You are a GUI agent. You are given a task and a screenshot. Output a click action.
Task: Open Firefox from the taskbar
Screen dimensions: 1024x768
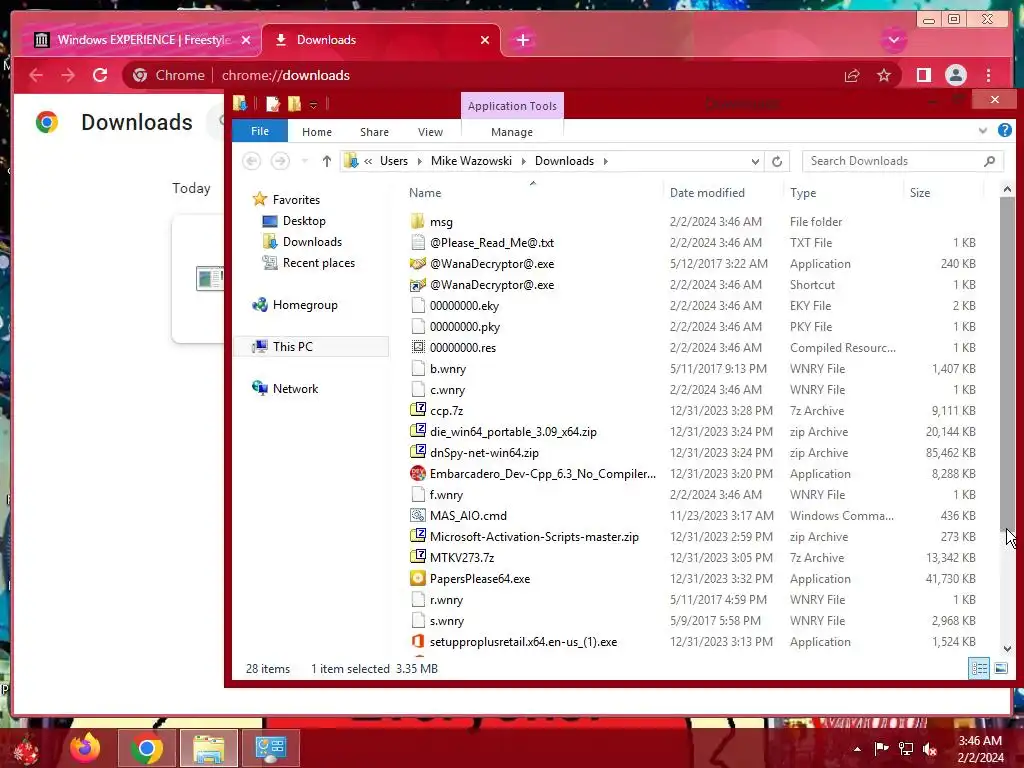(86, 748)
